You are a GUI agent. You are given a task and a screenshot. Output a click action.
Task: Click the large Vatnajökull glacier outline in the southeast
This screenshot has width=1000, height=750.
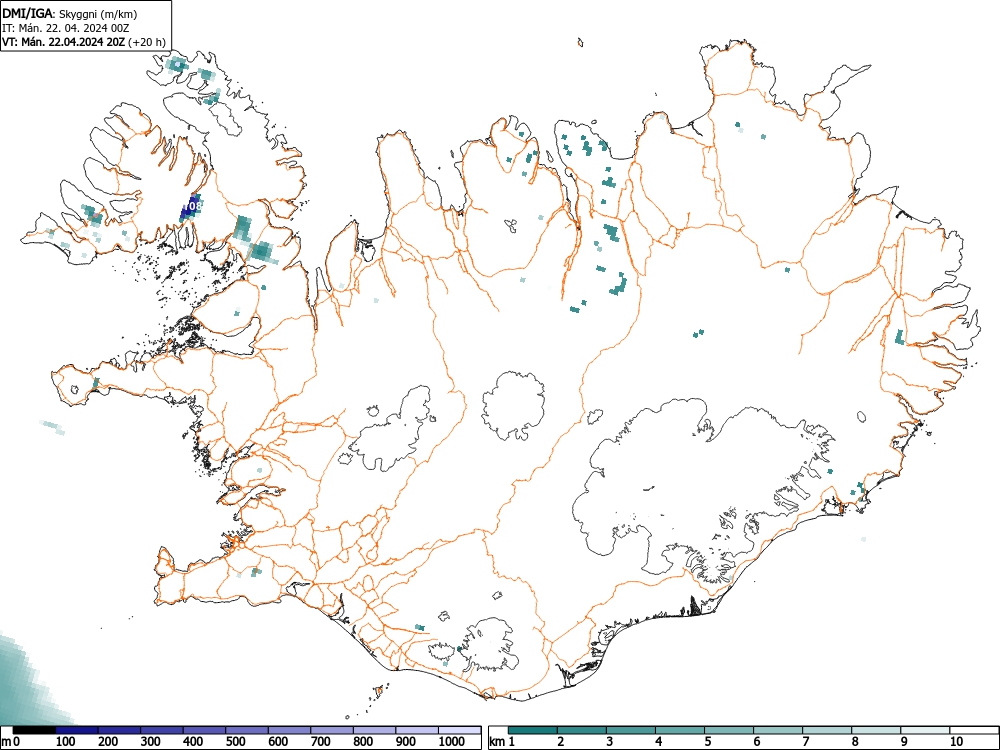(703, 486)
